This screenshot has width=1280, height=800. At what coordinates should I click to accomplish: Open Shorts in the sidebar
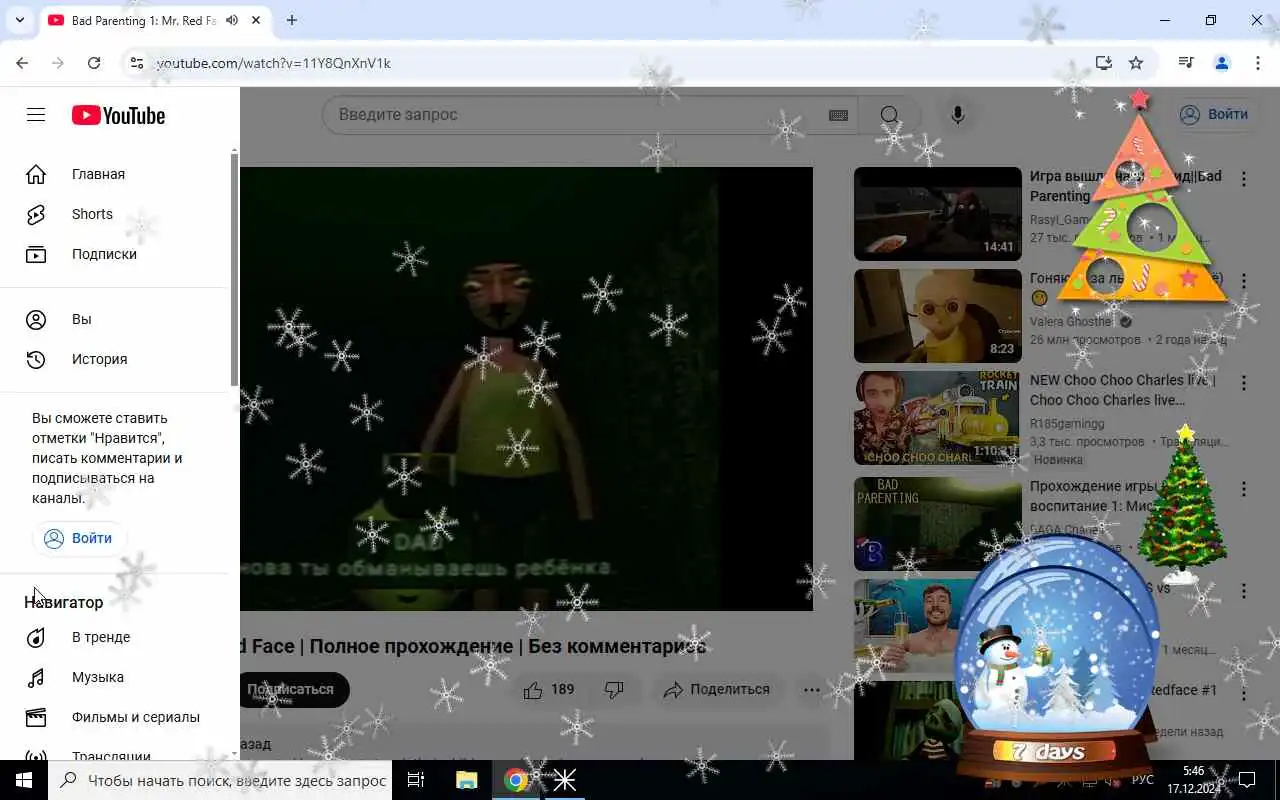tap(113, 214)
